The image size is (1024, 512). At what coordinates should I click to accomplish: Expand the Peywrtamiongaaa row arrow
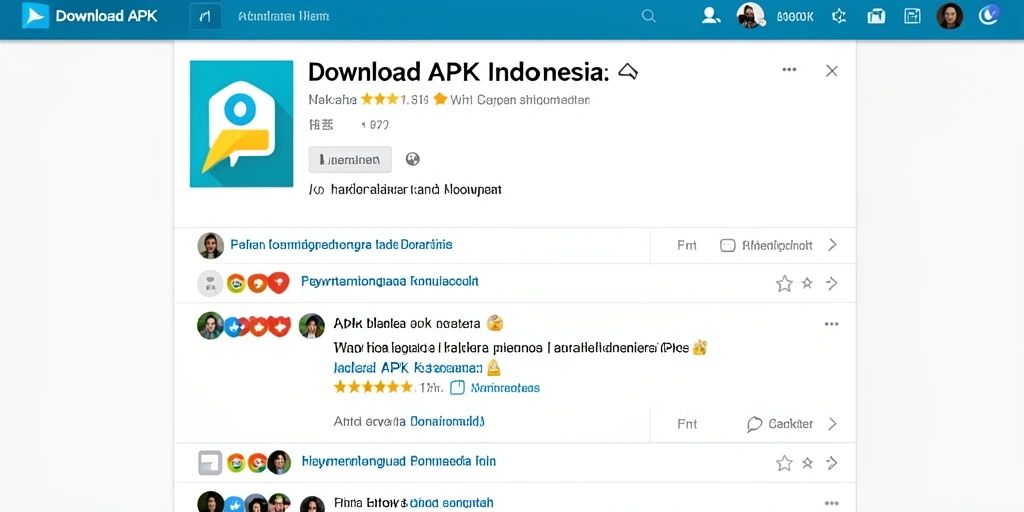[x=831, y=283]
